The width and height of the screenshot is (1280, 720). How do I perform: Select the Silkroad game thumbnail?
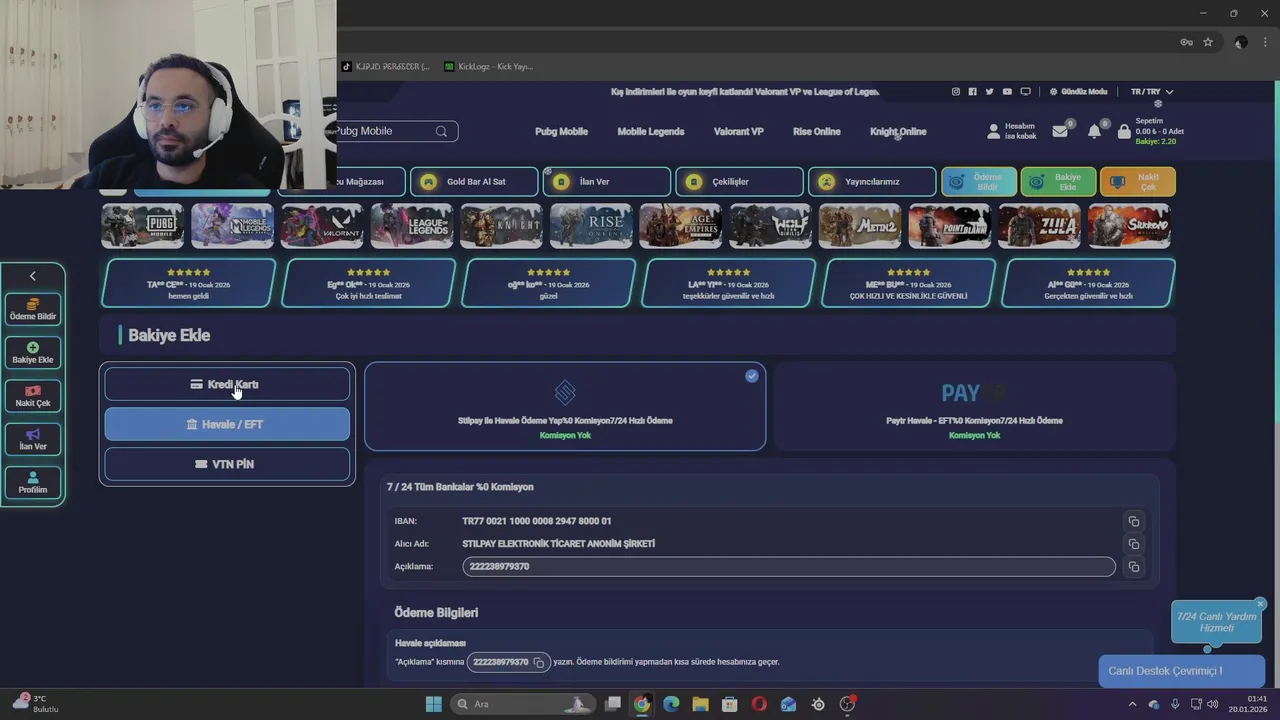tap(1129, 226)
